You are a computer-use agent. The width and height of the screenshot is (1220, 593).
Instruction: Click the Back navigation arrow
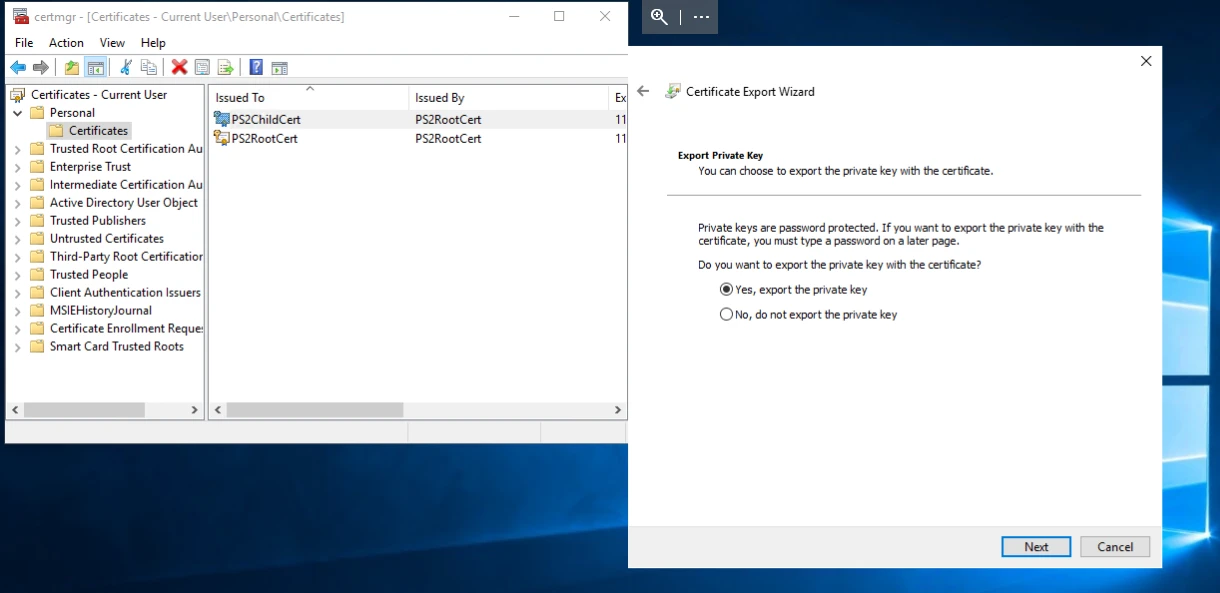point(18,67)
